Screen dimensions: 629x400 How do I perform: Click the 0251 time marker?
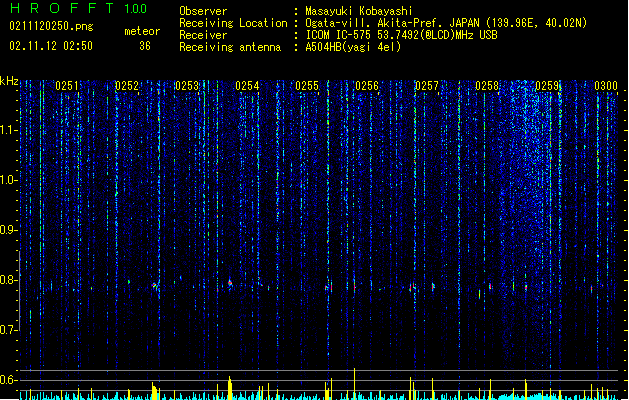[x=67, y=86]
